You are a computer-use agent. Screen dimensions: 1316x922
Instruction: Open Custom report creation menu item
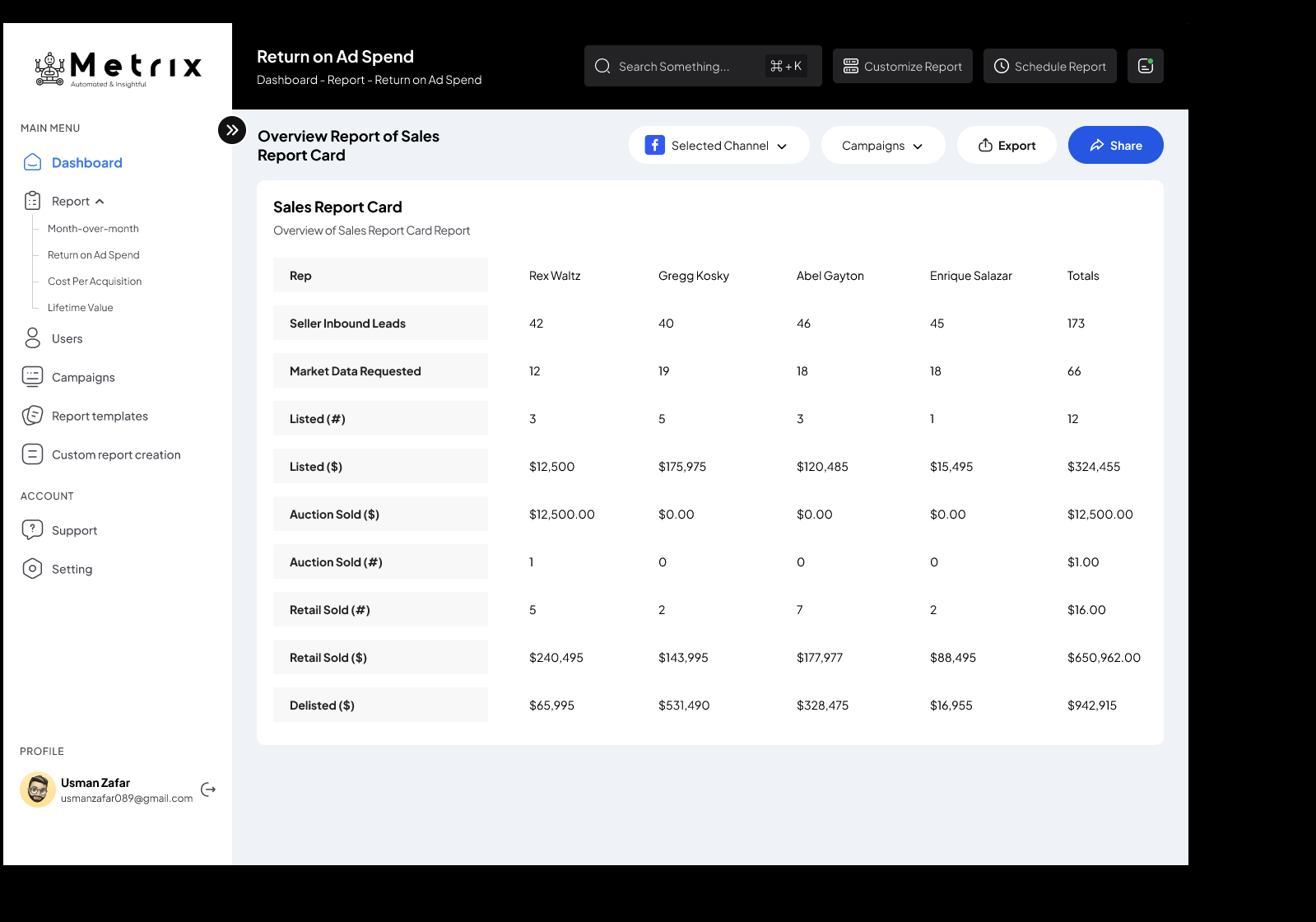click(x=116, y=454)
